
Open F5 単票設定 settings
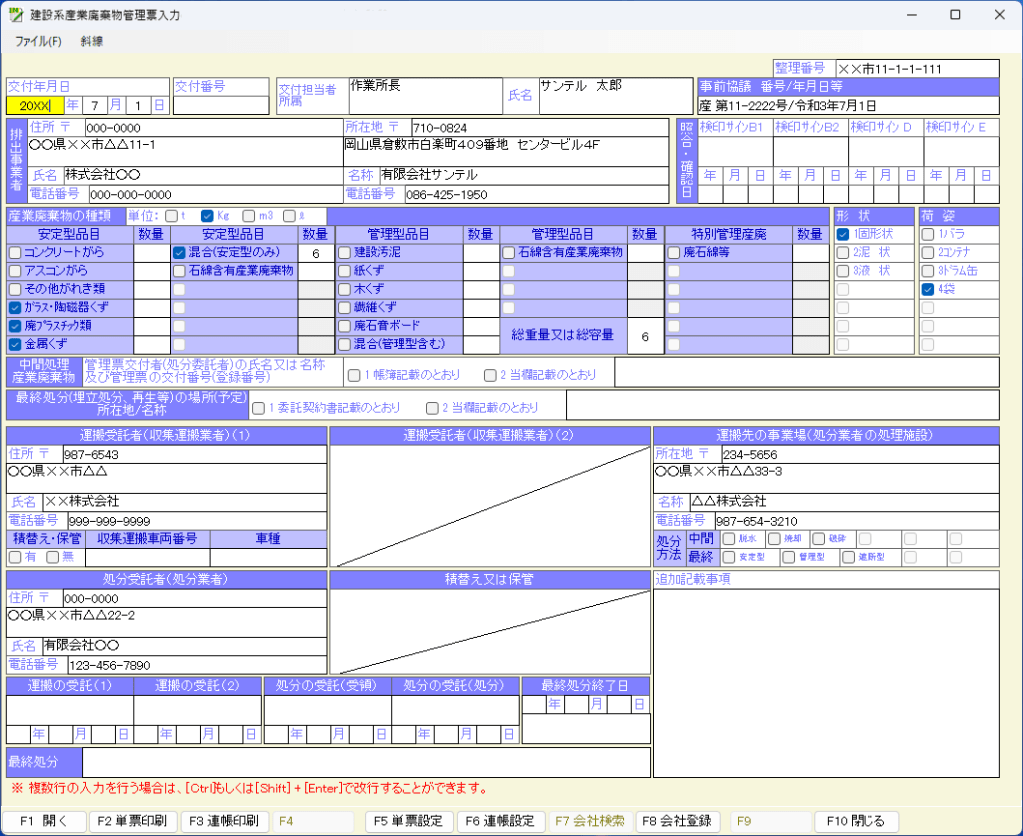pos(407,821)
